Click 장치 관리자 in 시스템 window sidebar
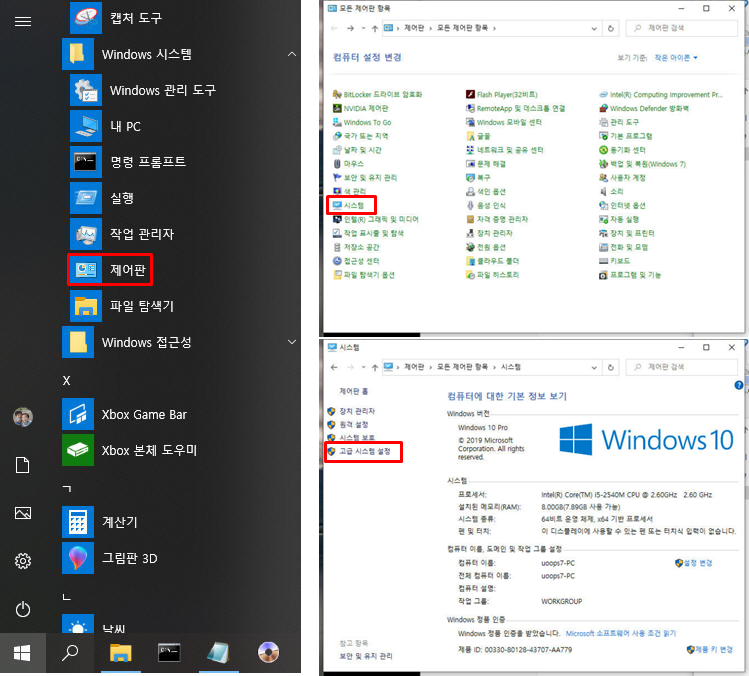 click(351, 411)
